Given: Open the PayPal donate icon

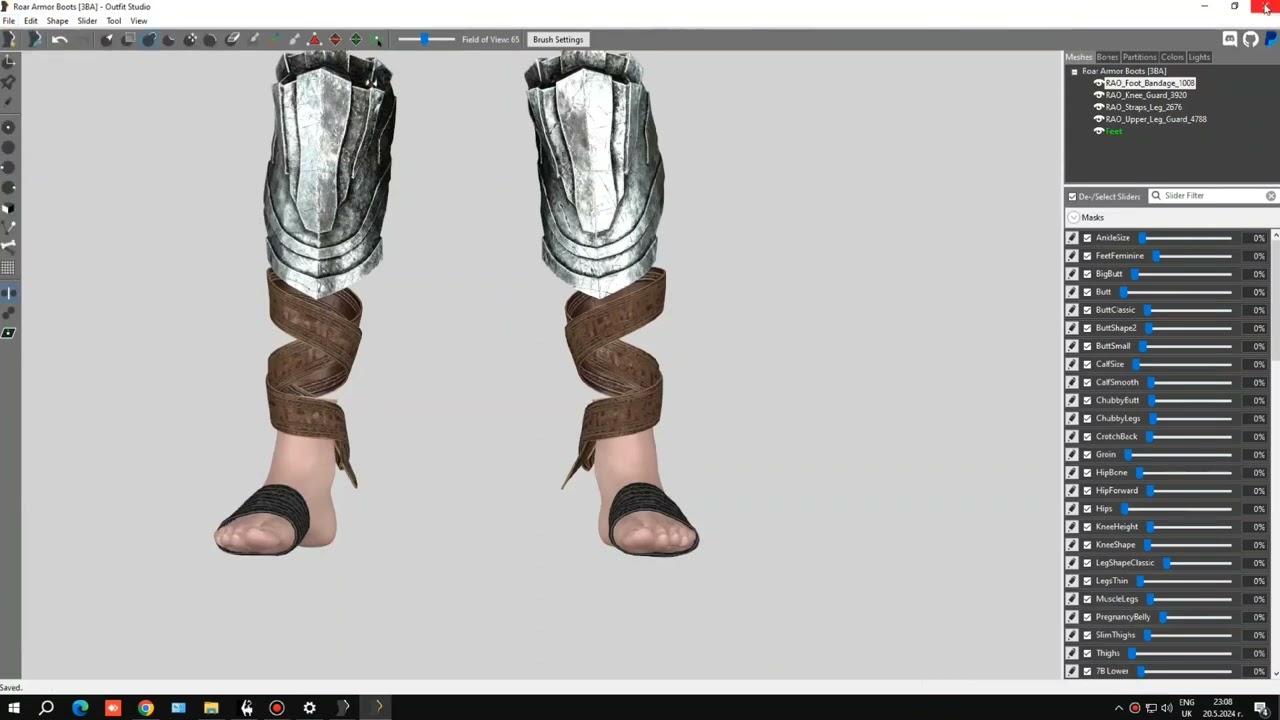Looking at the screenshot, I should 1271,40.
